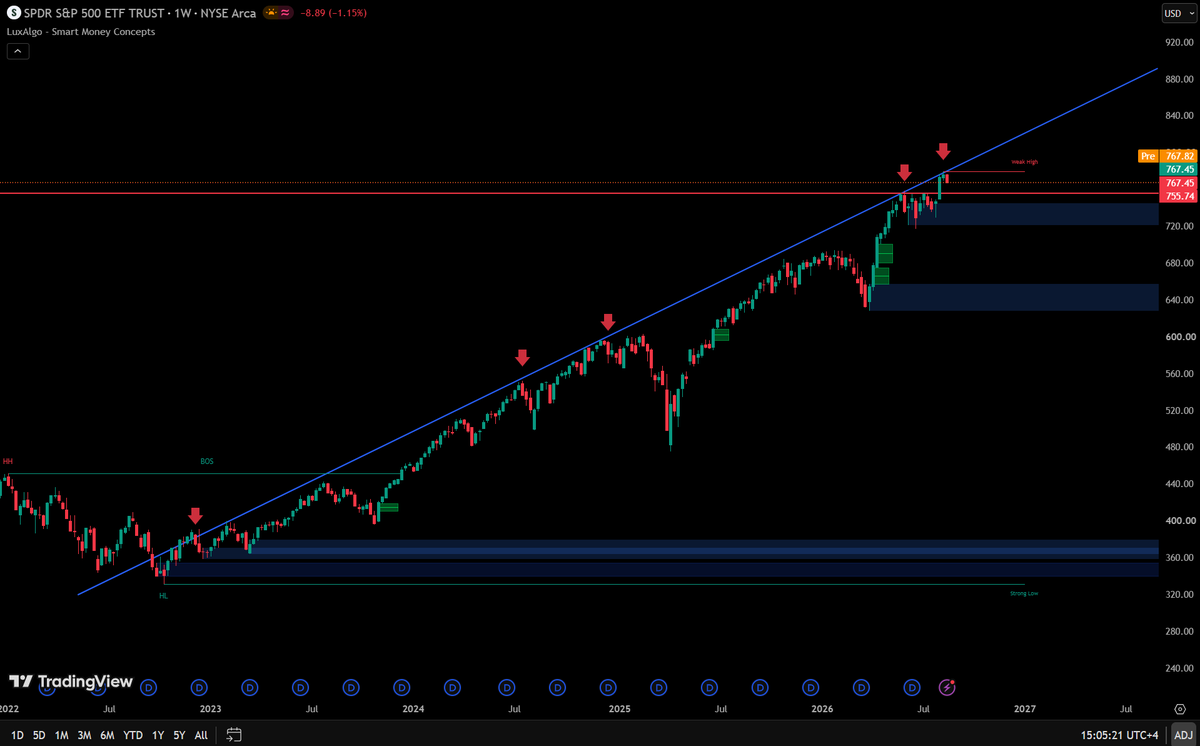Select the HH label on chart

(7, 462)
